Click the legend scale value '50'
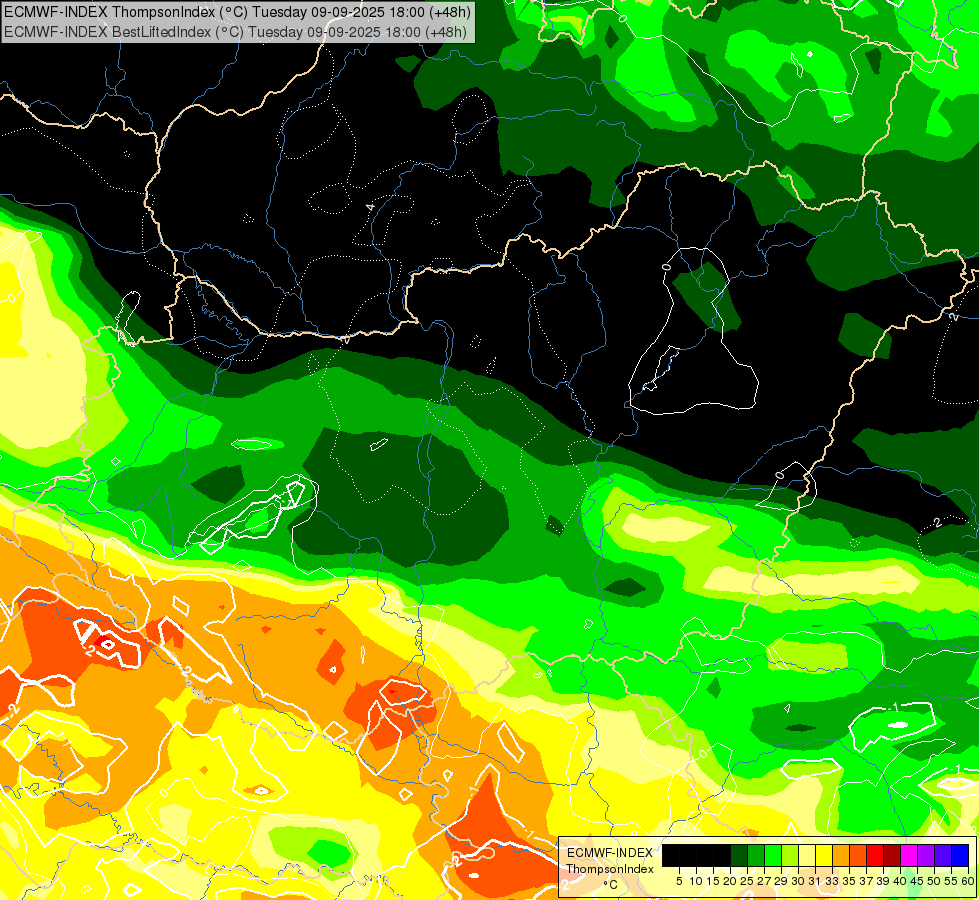Image resolution: width=979 pixels, height=900 pixels. click(934, 881)
